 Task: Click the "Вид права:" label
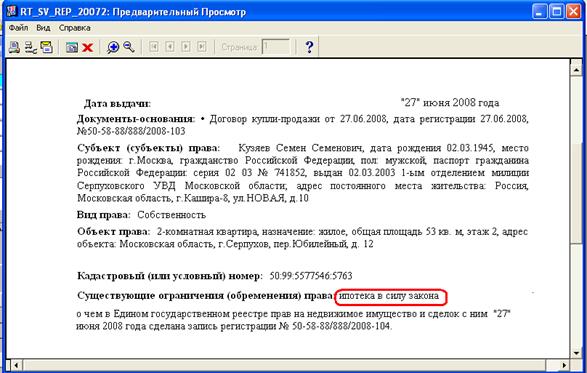click(104, 215)
